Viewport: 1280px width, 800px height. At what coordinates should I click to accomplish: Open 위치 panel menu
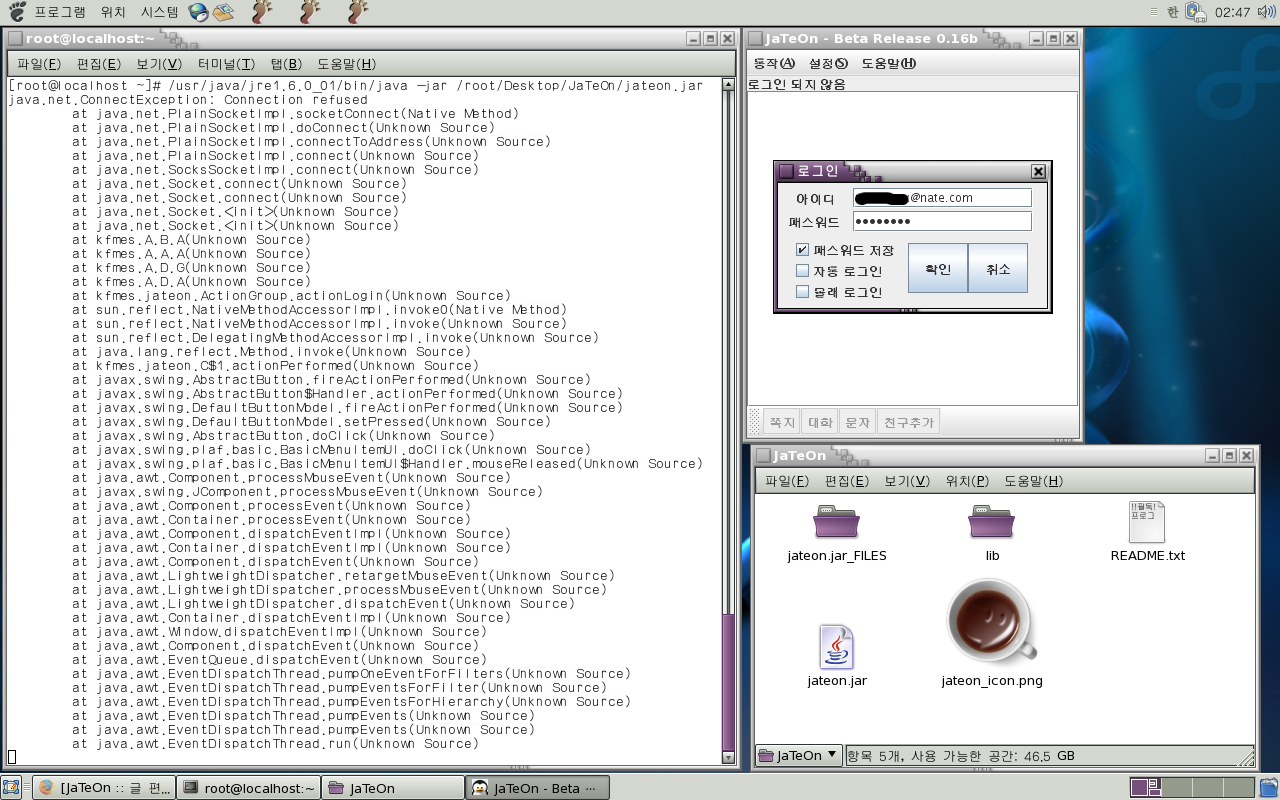pos(113,12)
